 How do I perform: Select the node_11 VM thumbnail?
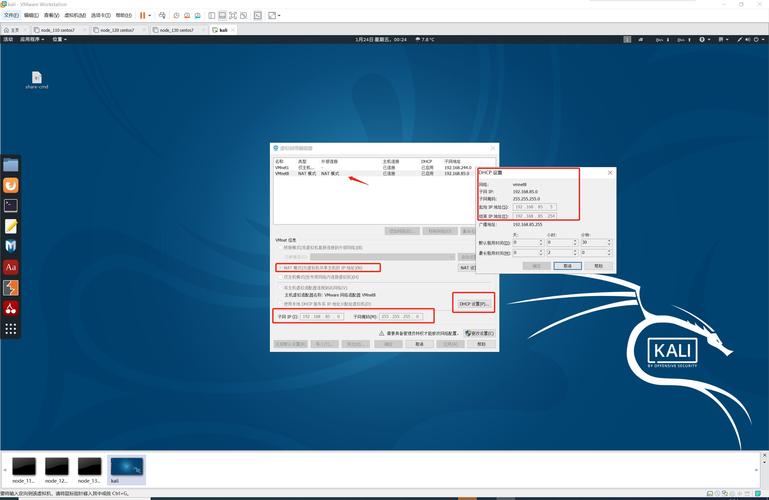pyautogui.click(x=24, y=470)
